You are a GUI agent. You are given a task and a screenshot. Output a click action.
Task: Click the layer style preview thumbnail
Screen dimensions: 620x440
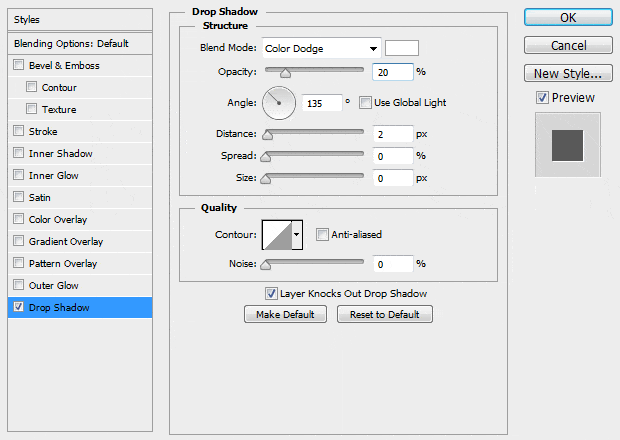(x=567, y=148)
